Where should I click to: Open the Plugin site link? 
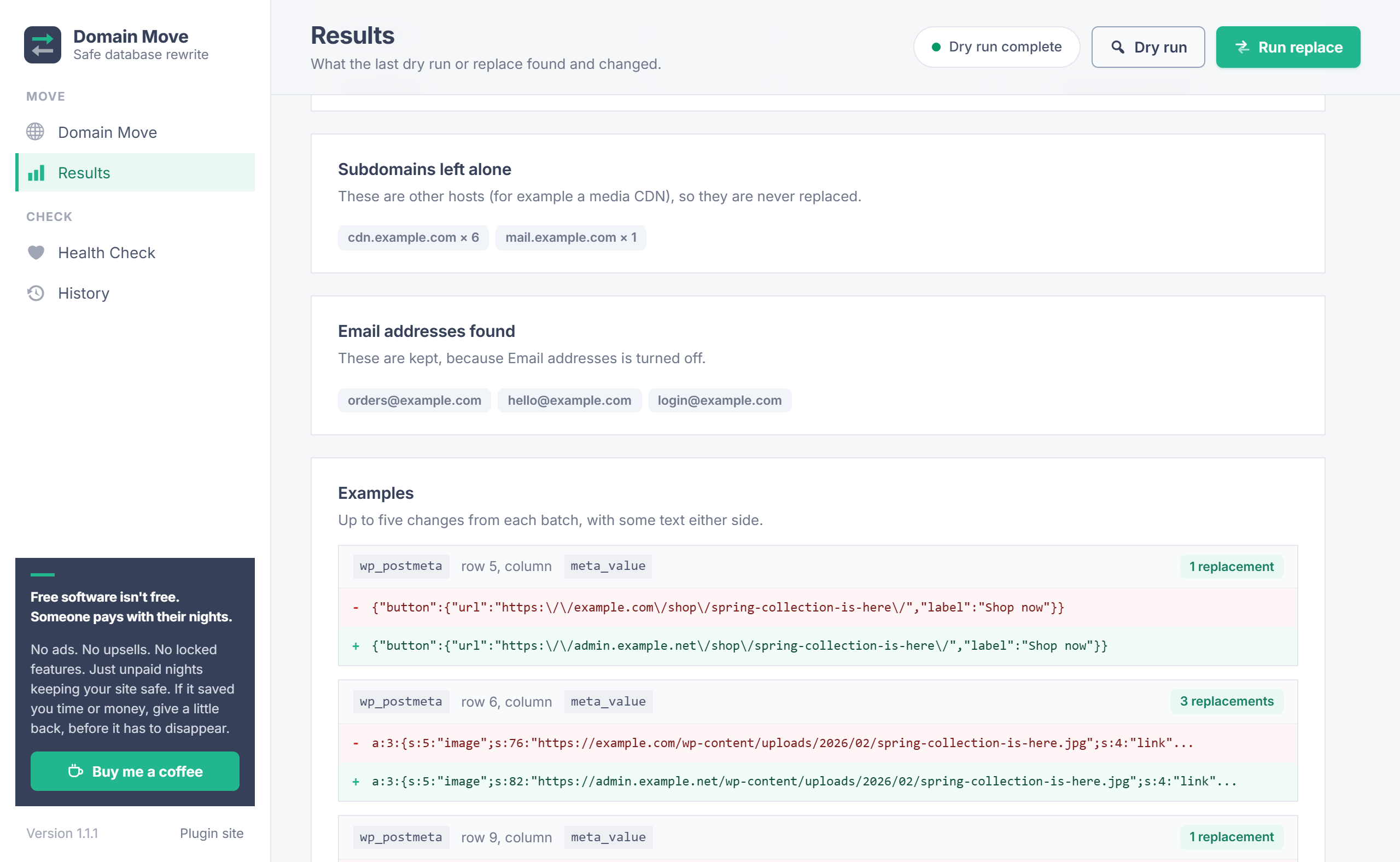[212, 834]
